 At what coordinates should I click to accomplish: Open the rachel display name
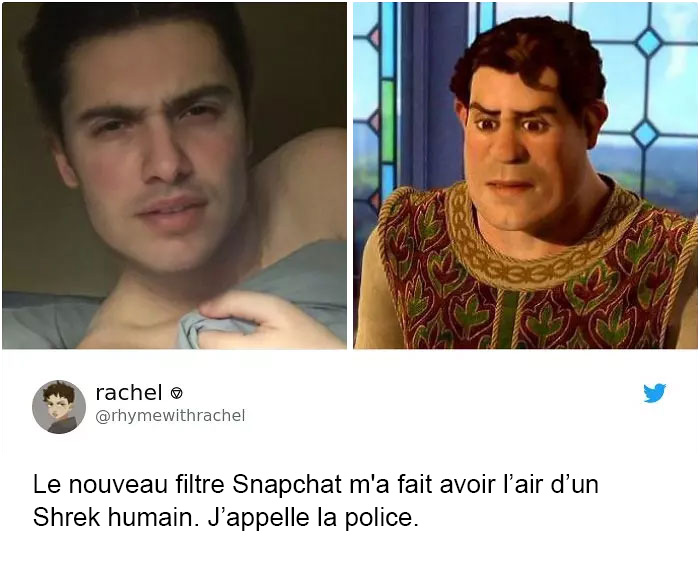click(129, 392)
